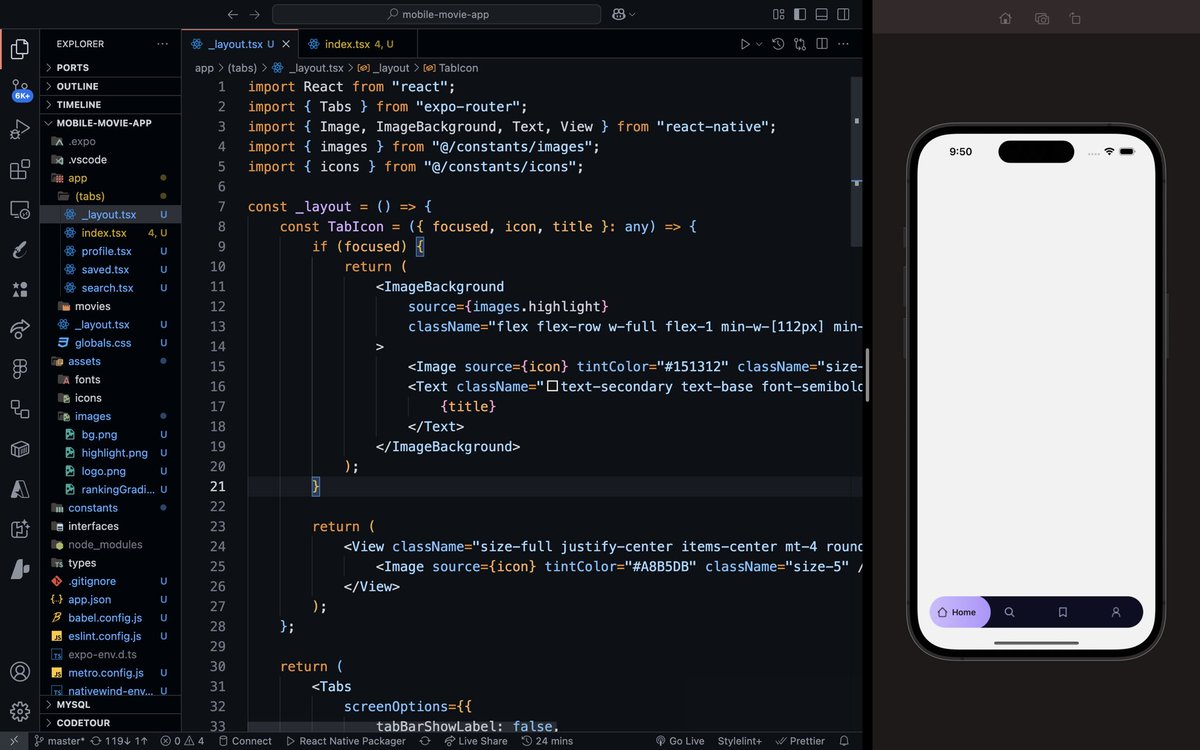This screenshot has width=1200, height=750.
Task: Click the (tabs) breadcrumb segment
Action: point(241,68)
